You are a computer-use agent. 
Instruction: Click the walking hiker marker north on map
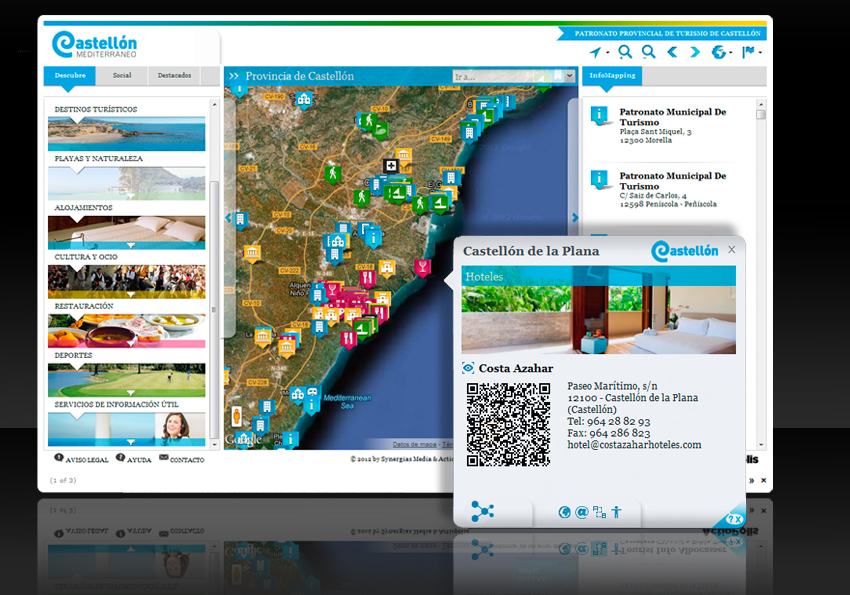369,120
